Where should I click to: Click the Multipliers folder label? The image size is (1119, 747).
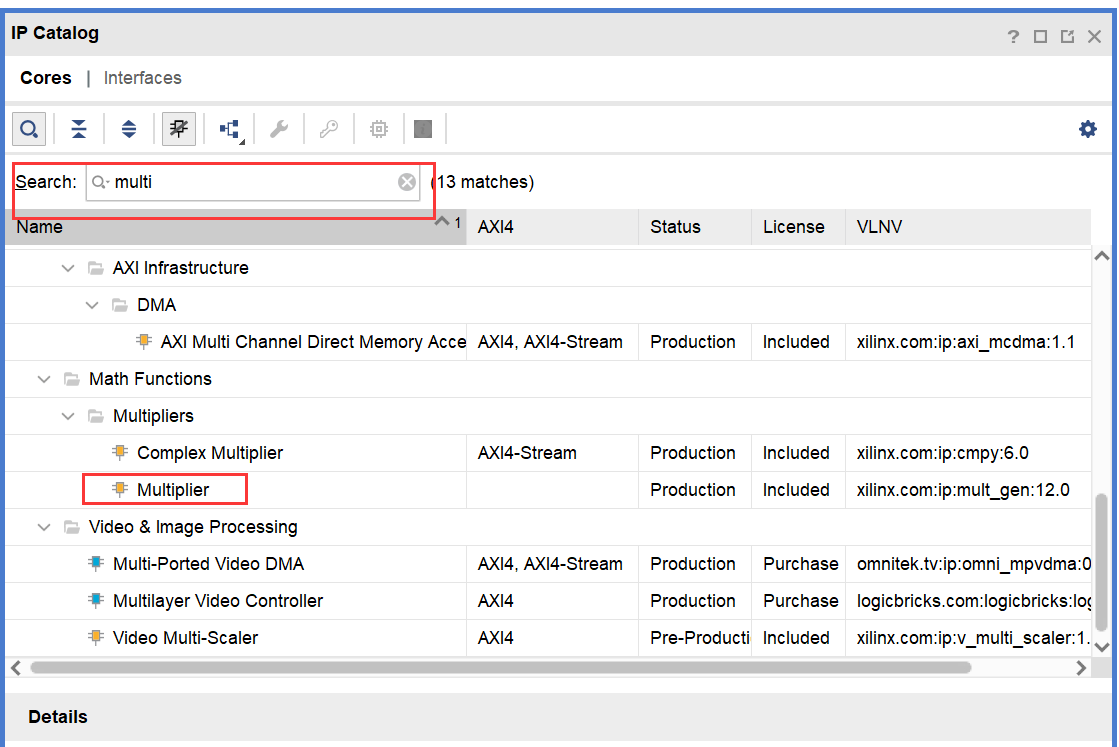[x=153, y=416]
